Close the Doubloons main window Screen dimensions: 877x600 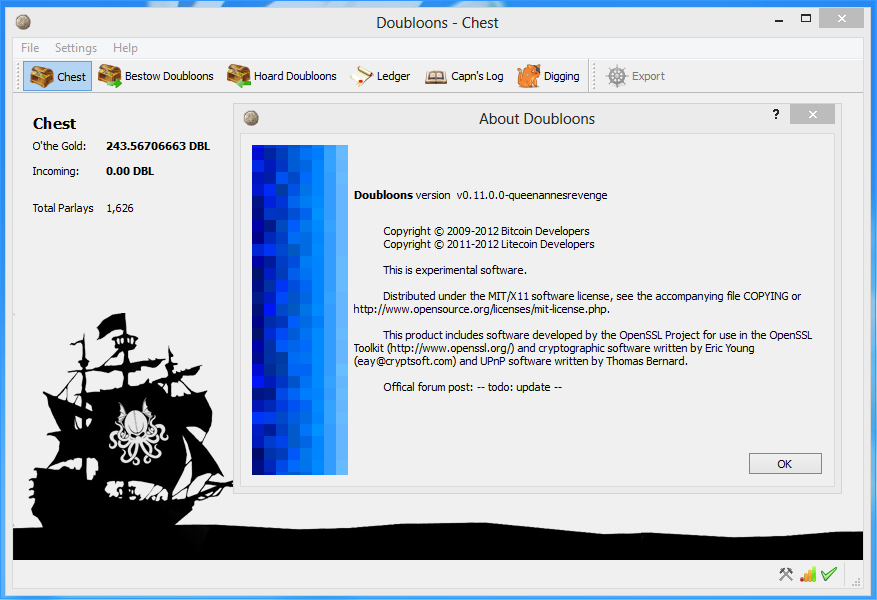[842, 18]
